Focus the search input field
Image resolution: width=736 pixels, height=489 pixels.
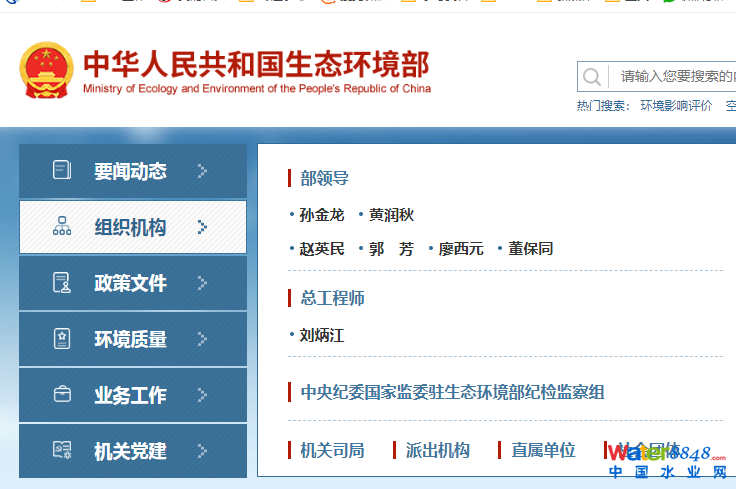pos(670,77)
